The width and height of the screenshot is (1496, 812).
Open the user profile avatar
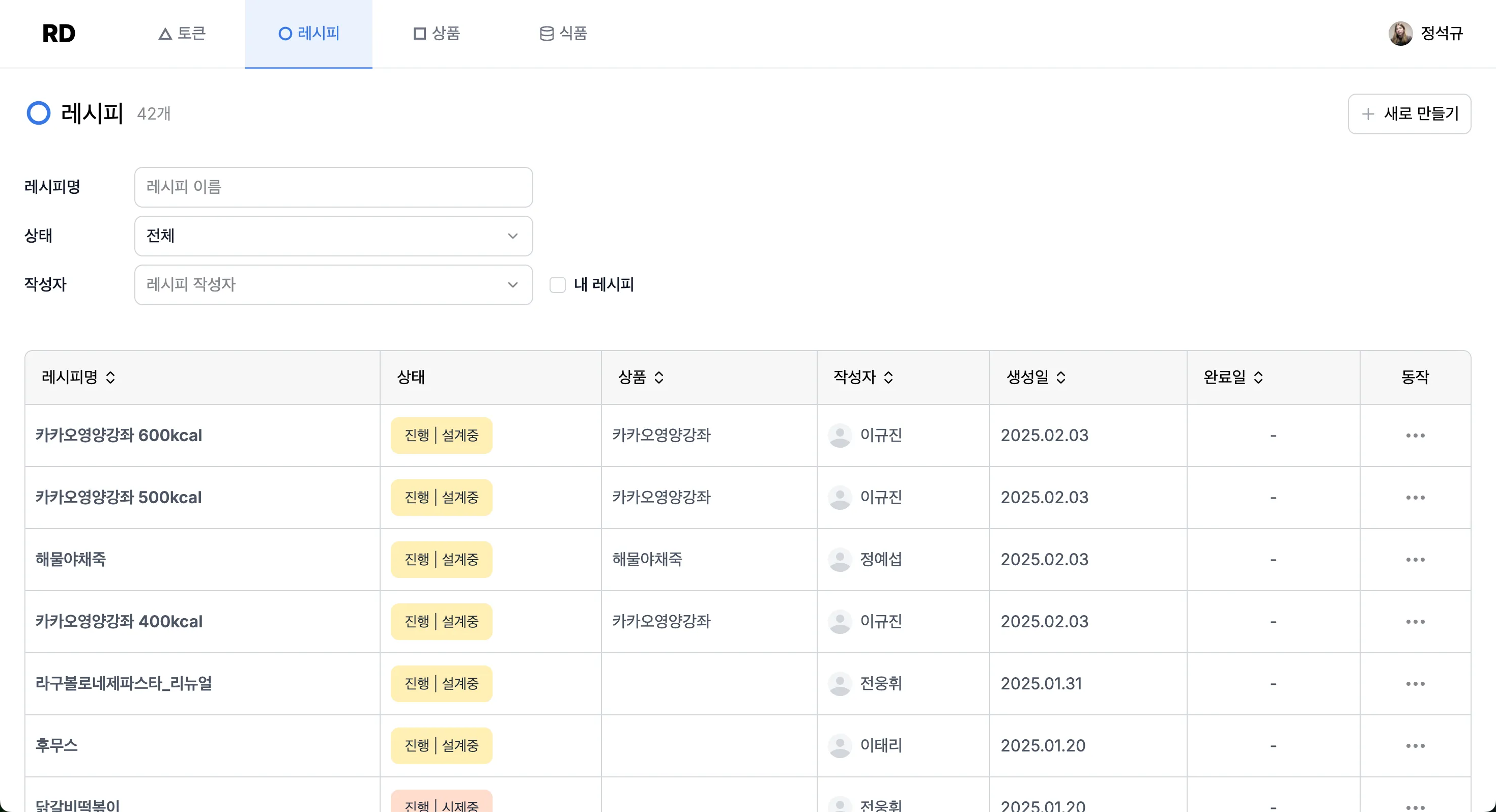(1400, 34)
